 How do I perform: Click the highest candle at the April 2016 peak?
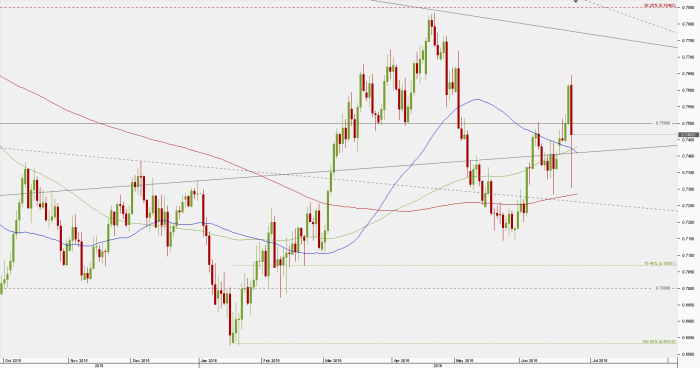(x=433, y=29)
